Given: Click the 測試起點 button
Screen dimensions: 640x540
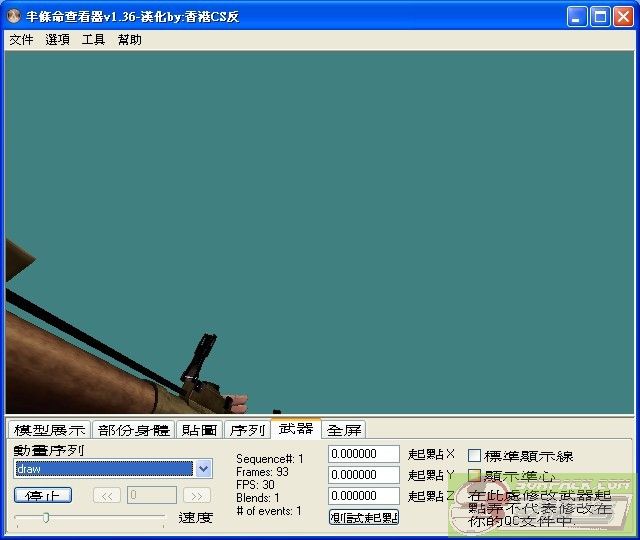Looking at the screenshot, I should click(364, 517).
